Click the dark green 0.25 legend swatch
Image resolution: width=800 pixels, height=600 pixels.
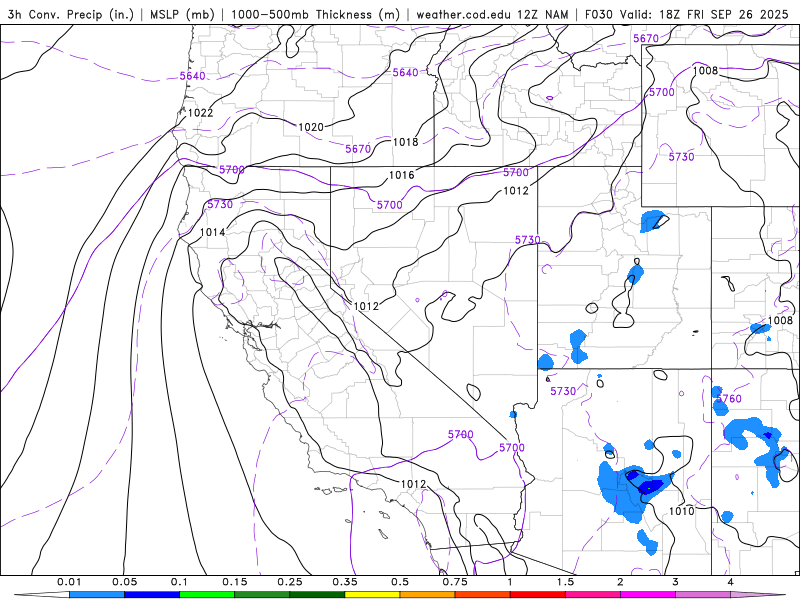pos(317,595)
